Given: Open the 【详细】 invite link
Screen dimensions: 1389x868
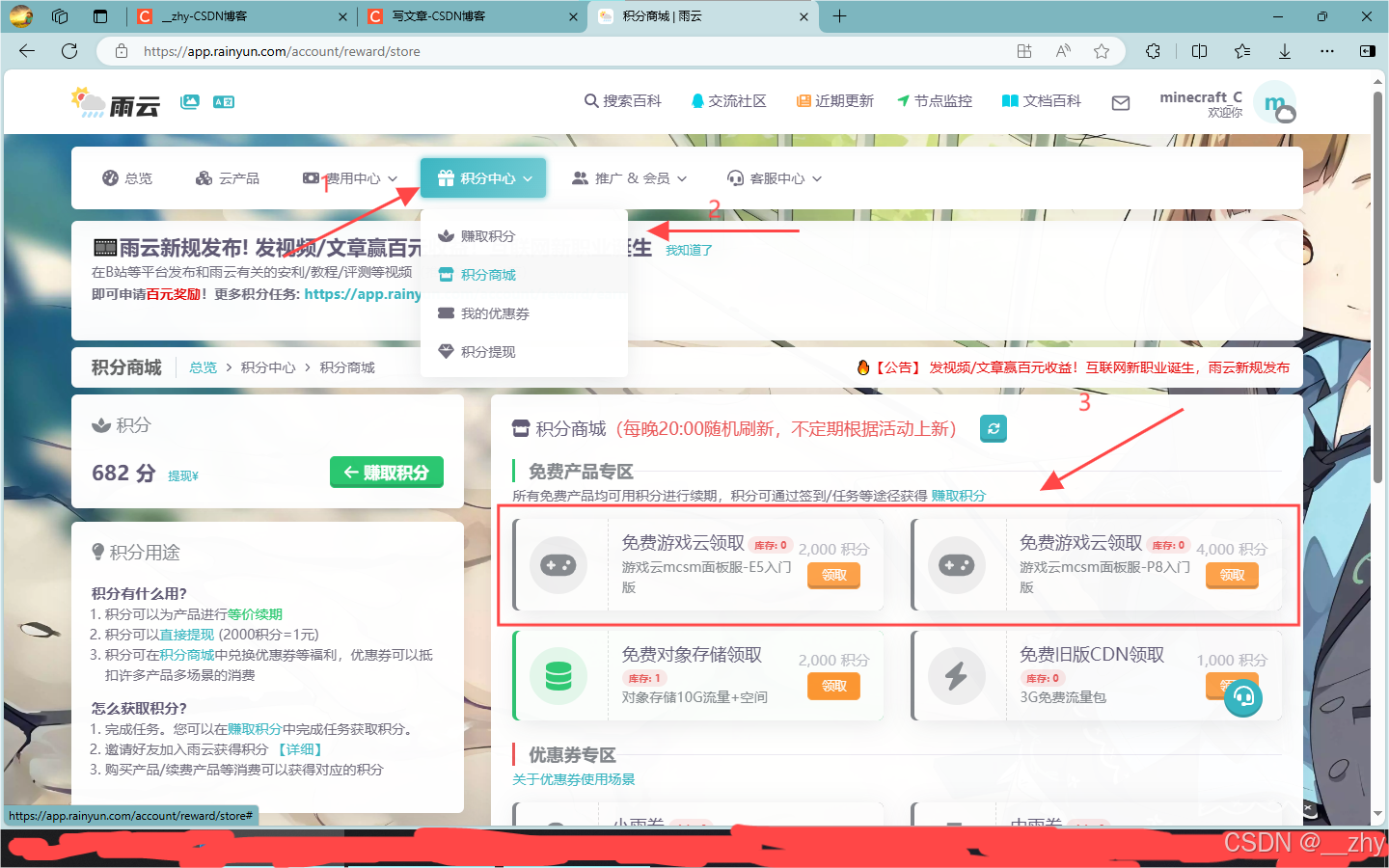Looking at the screenshot, I should pos(299,749).
